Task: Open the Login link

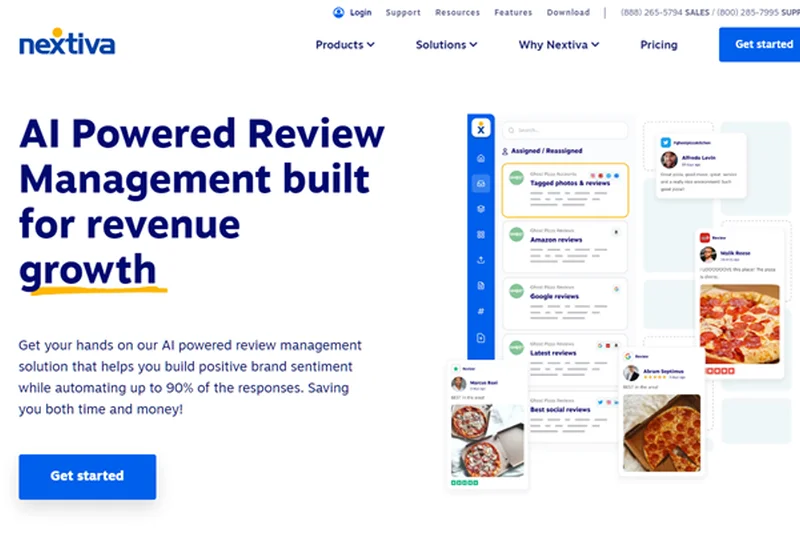Action: [361, 12]
